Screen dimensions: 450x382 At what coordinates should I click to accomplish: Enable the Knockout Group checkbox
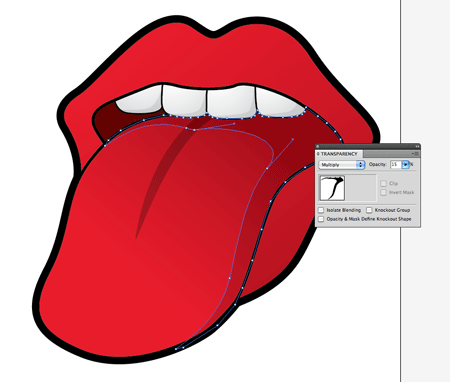(x=369, y=210)
